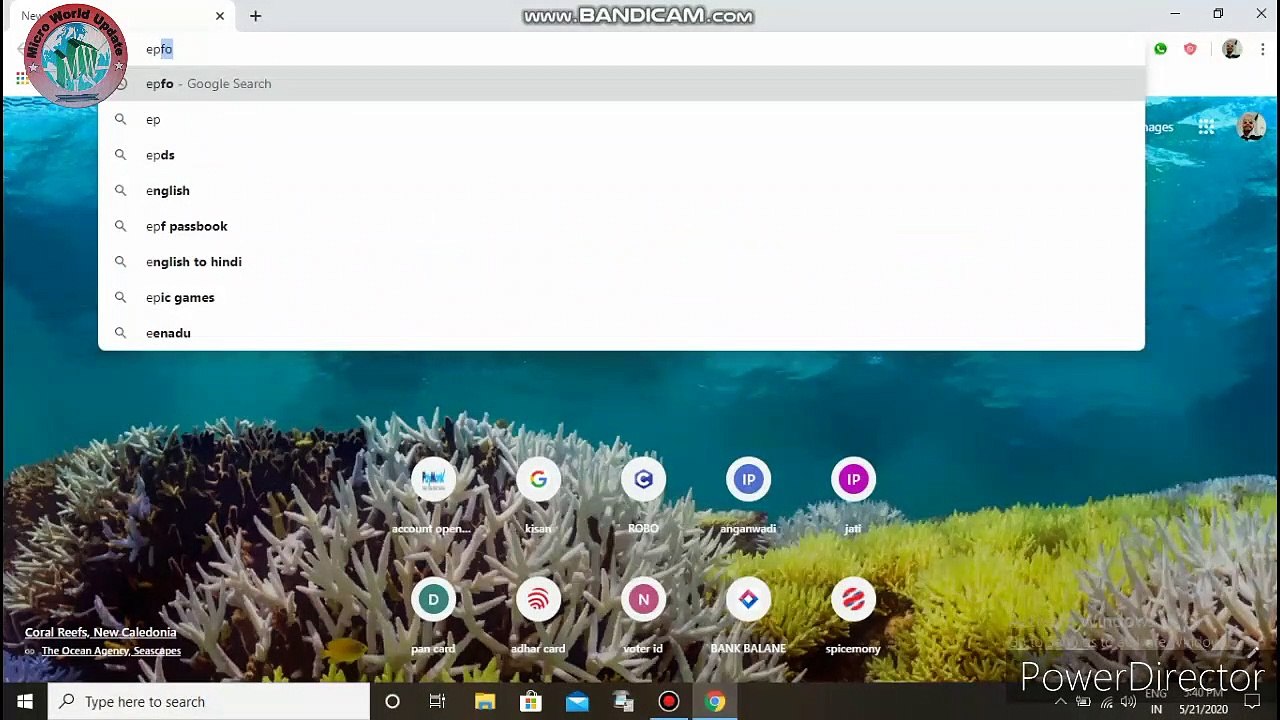Open the WhatsApp extension icon
Image resolution: width=1280 pixels, height=720 pixels.
[1160, 49]
